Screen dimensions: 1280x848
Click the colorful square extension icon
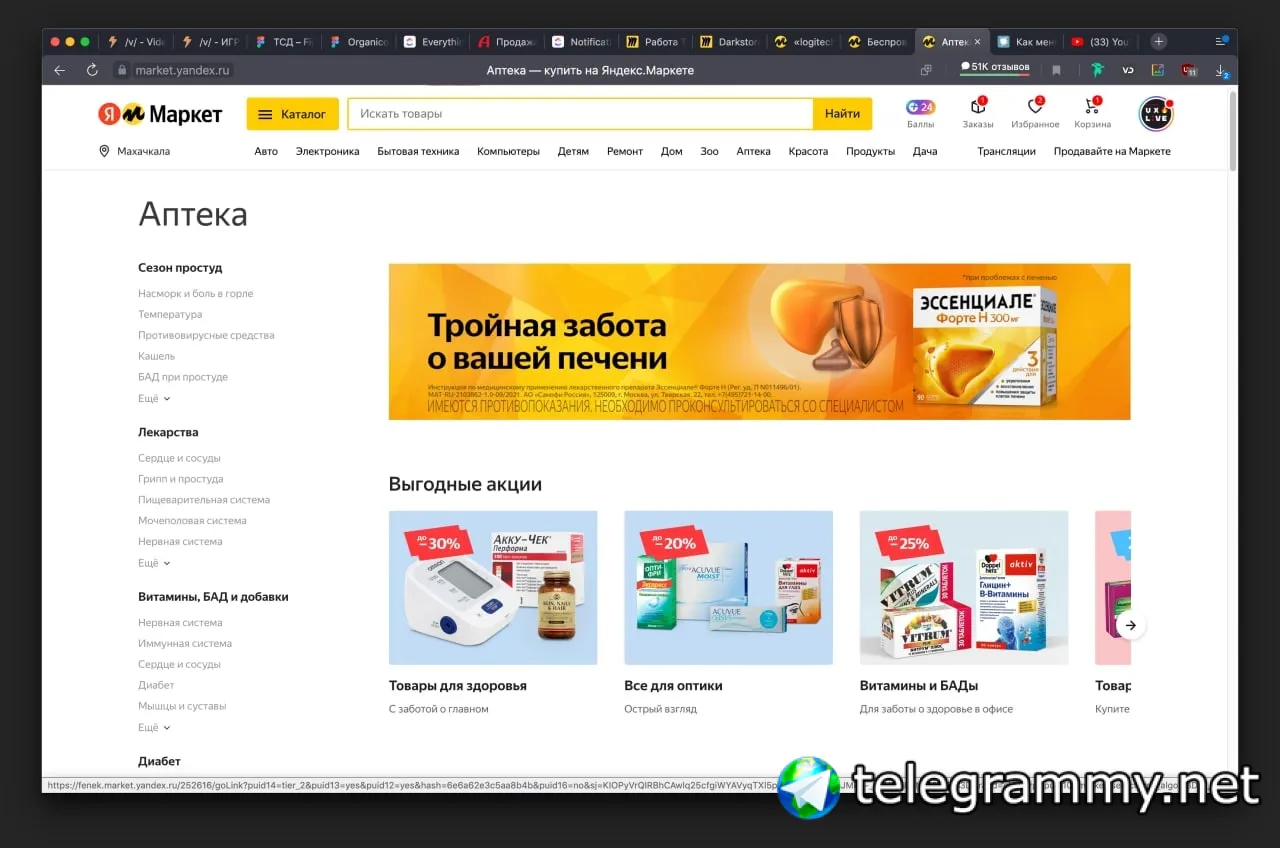click(1158, 70)
